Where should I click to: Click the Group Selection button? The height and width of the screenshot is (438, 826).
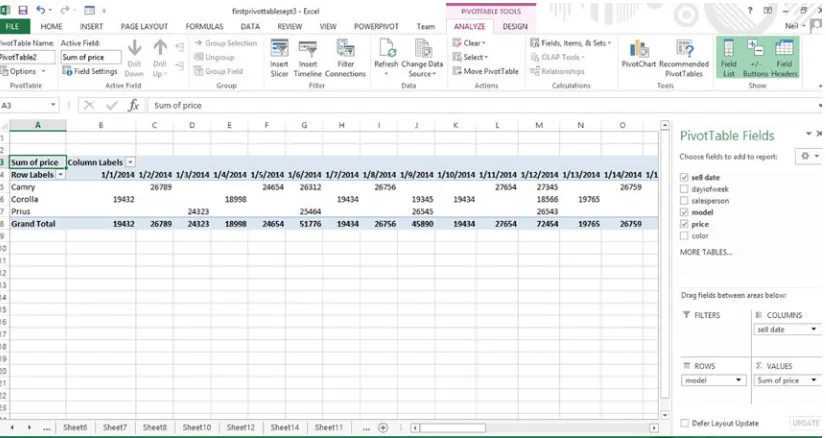(x=225, y=43)
